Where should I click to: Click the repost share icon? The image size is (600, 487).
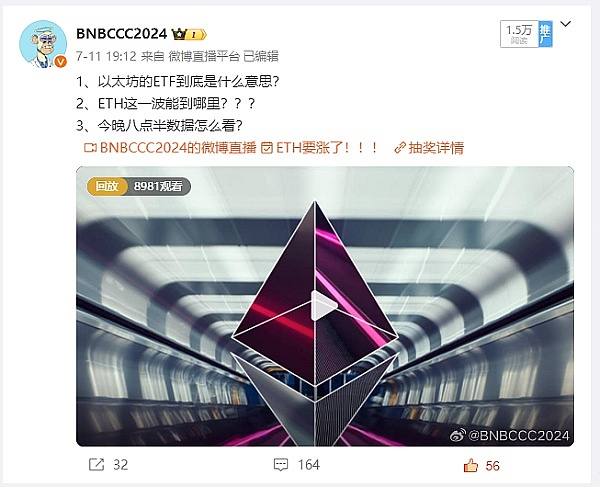coord(96,464)
